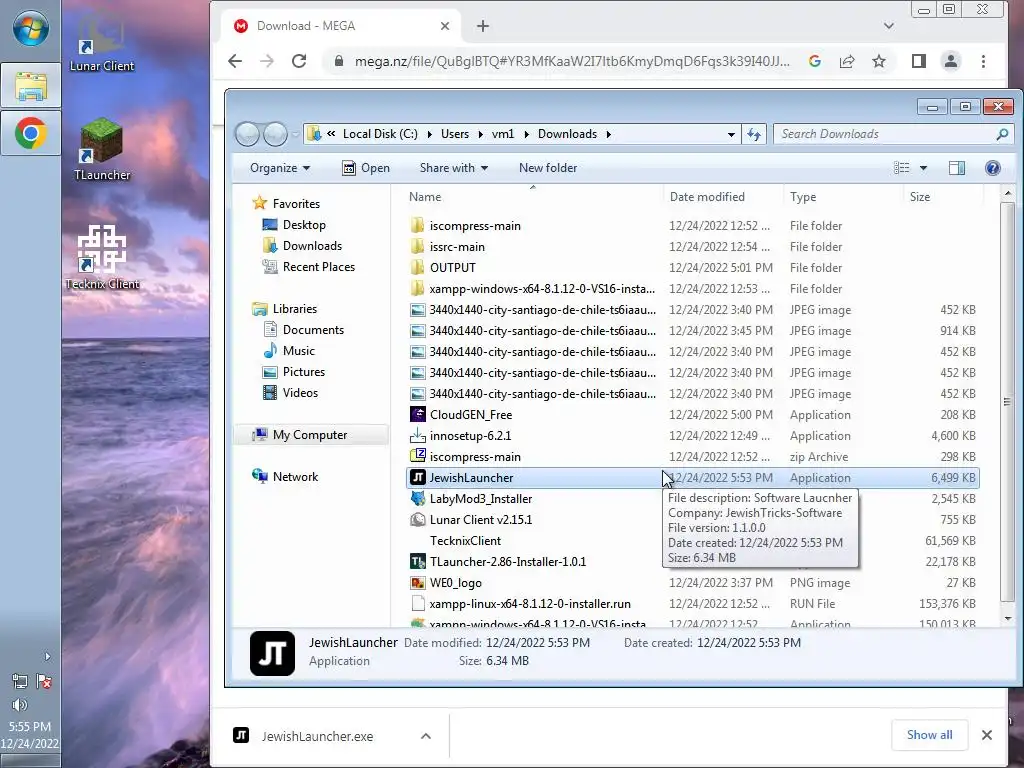Select the CloudGEN_Free application file
This screenshot has height=768, width=1024.
(x=692, y=415)
